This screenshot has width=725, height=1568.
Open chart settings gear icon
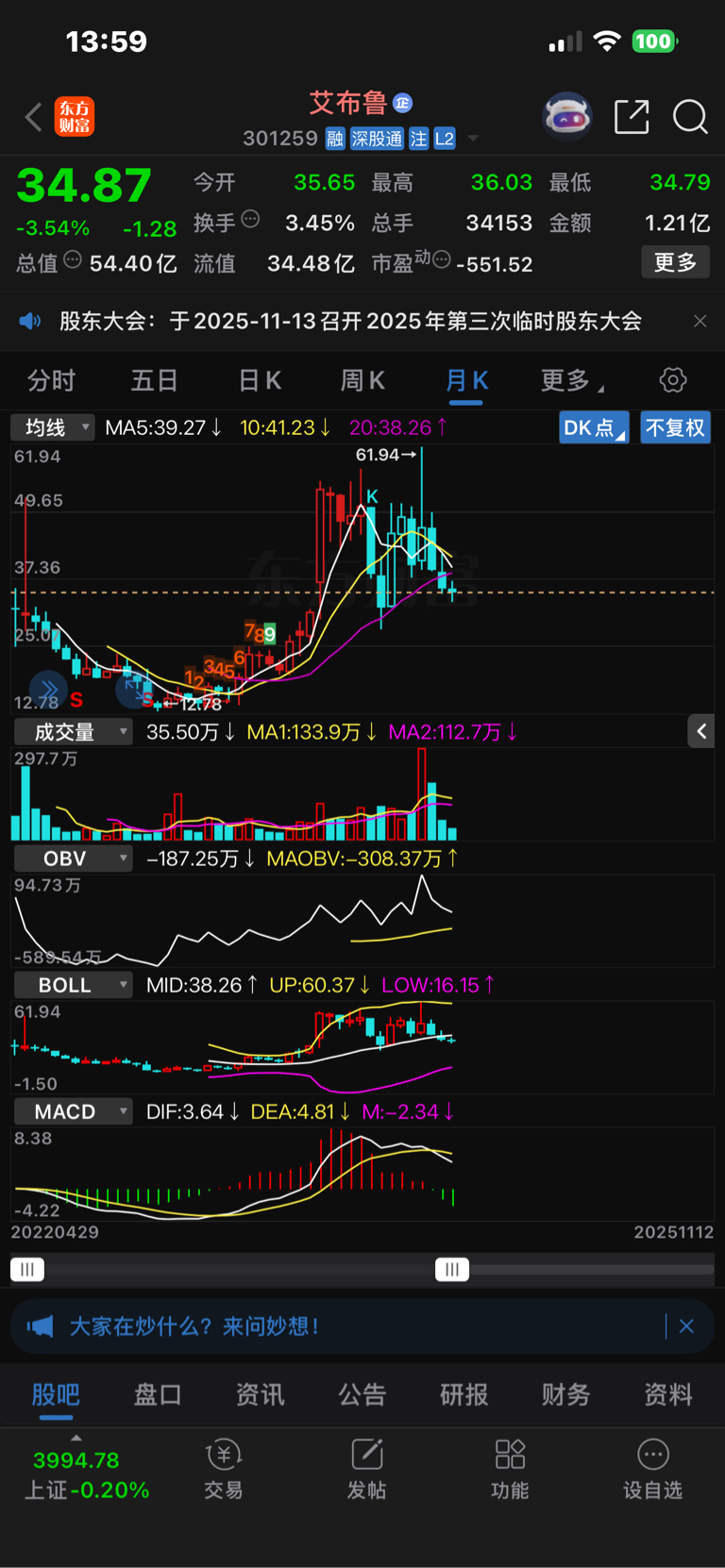673,380
